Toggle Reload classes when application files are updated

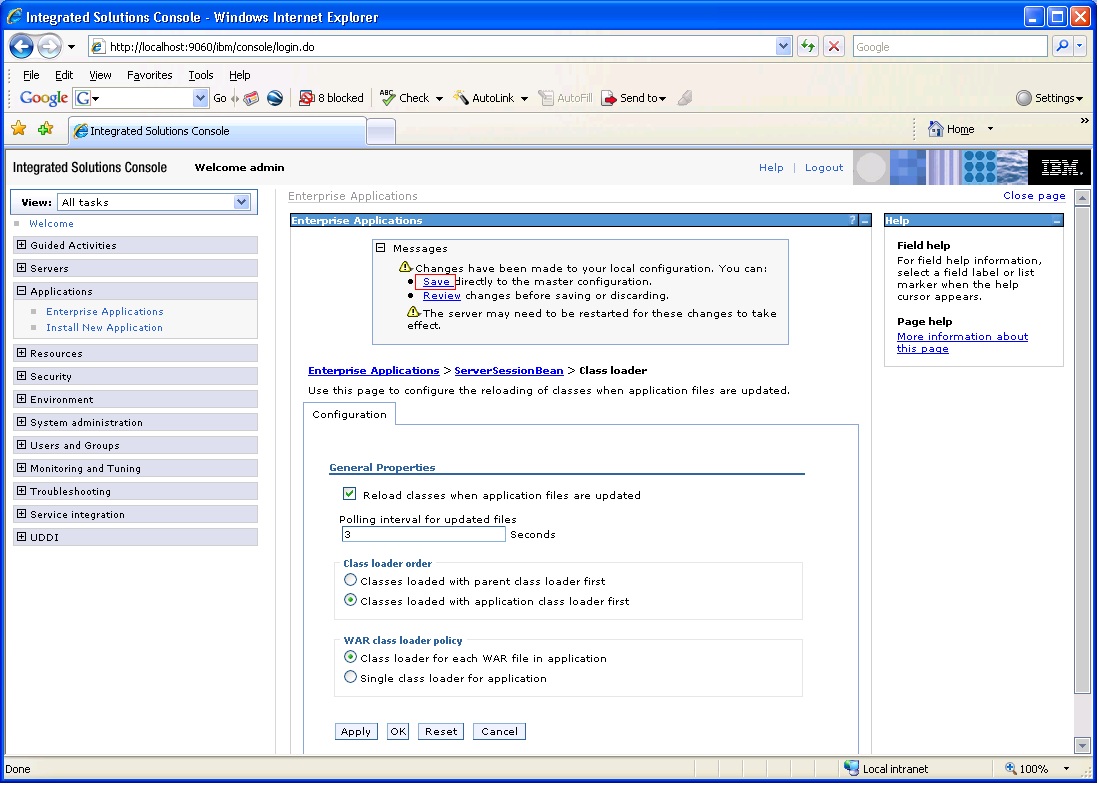349,494
